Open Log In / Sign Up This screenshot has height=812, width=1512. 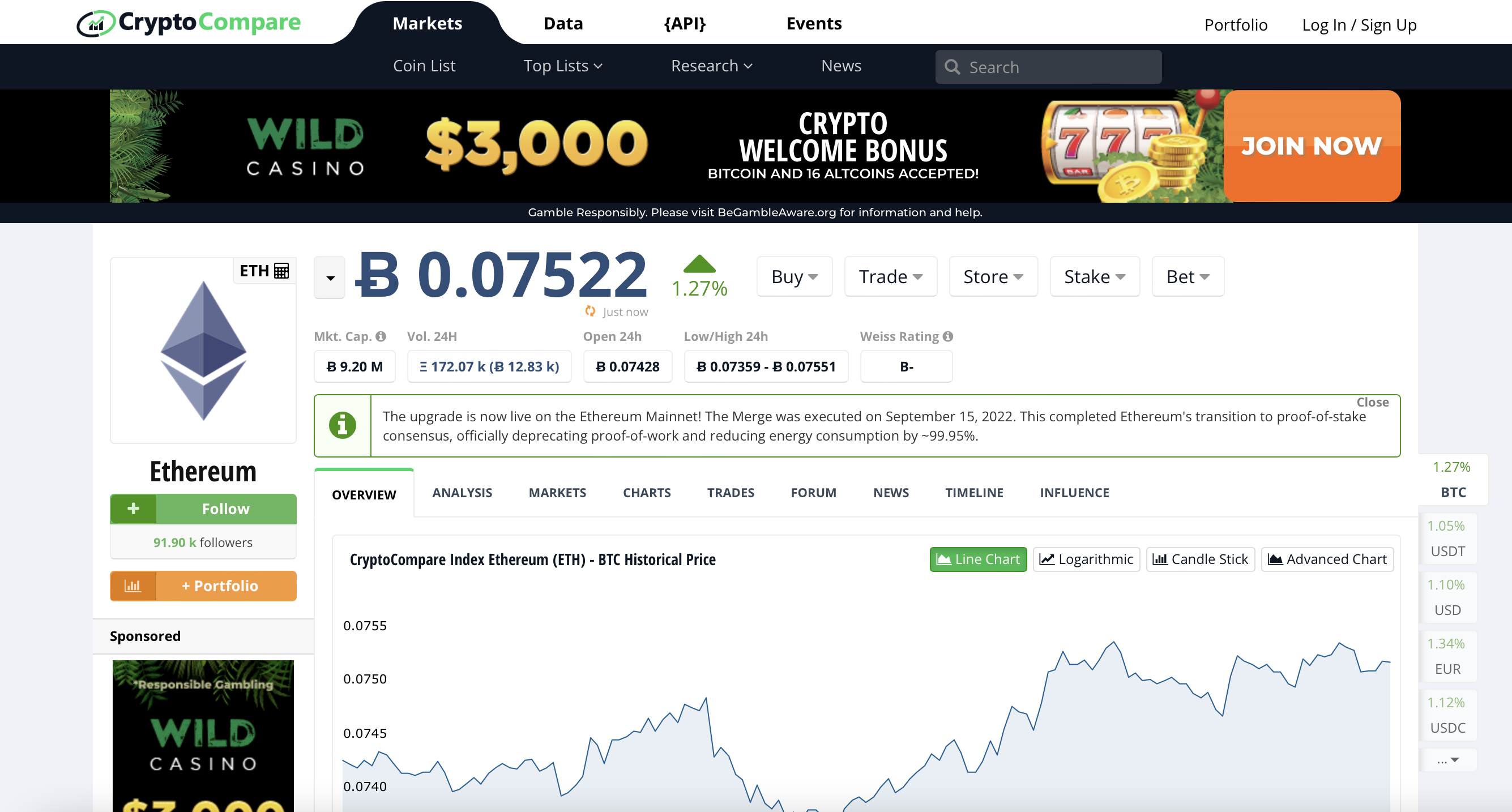click(x=1359, y=25)
